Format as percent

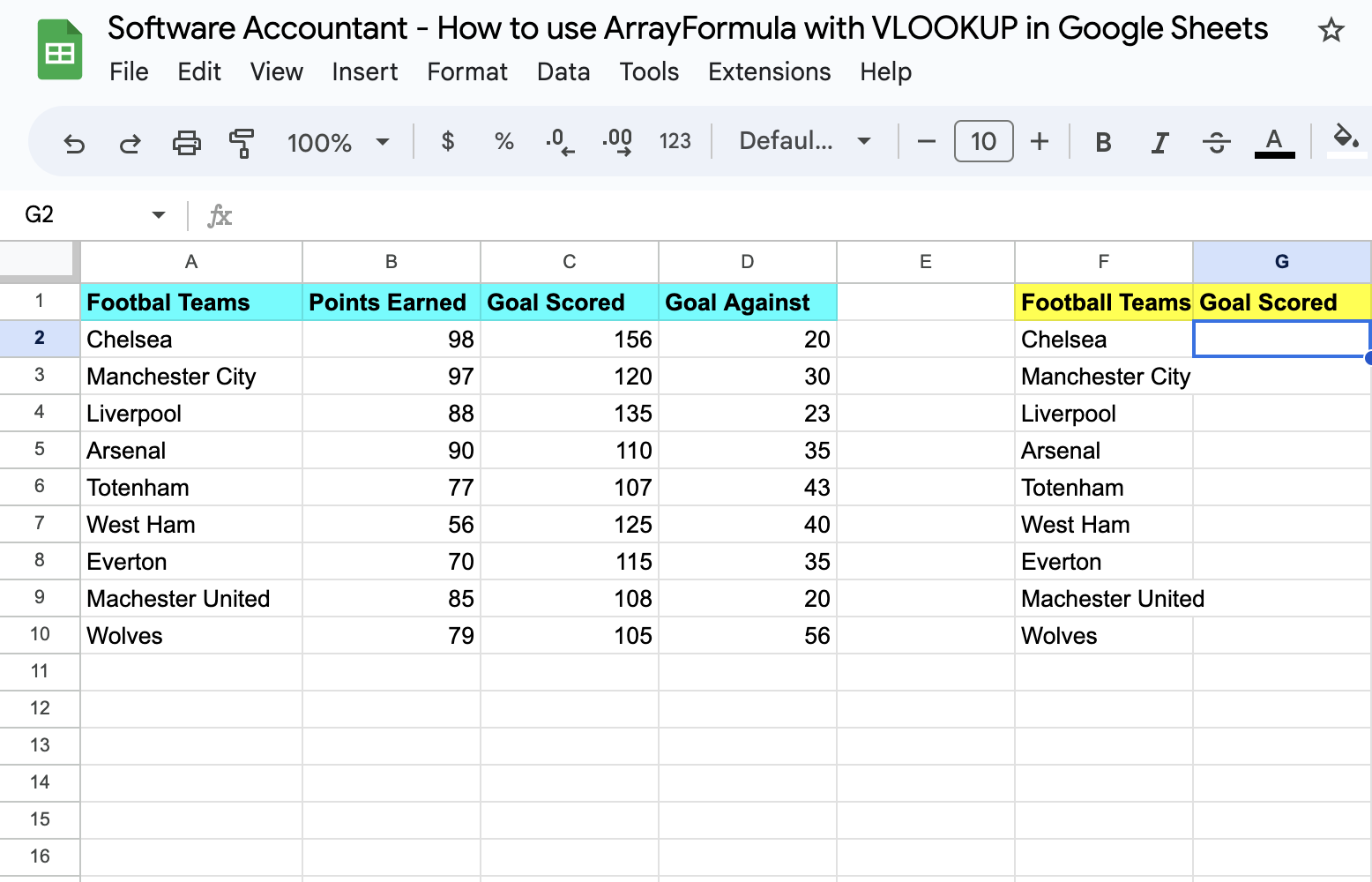click(x=503, y=141)
